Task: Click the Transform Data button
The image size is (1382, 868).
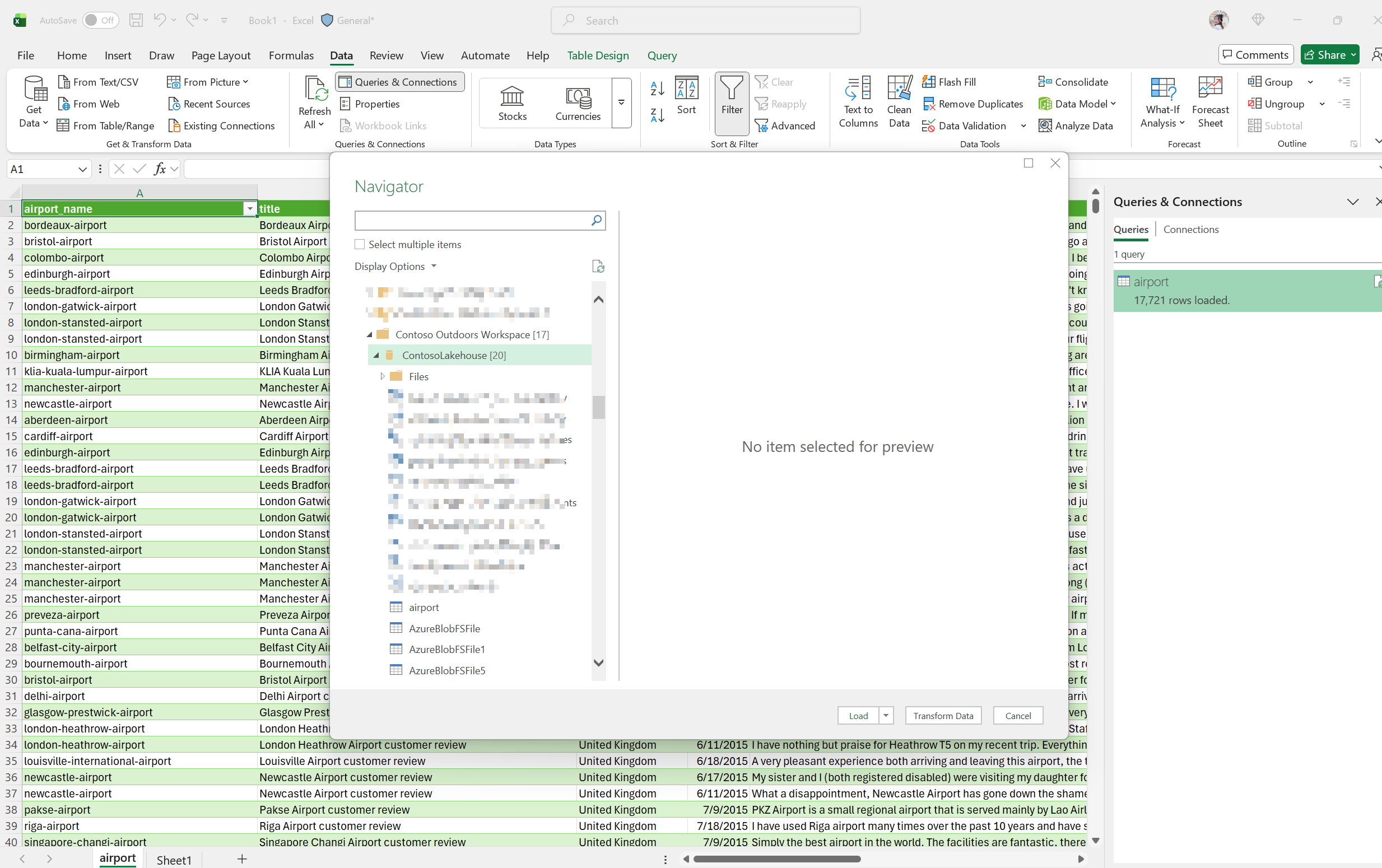Action: coord(943,715)
